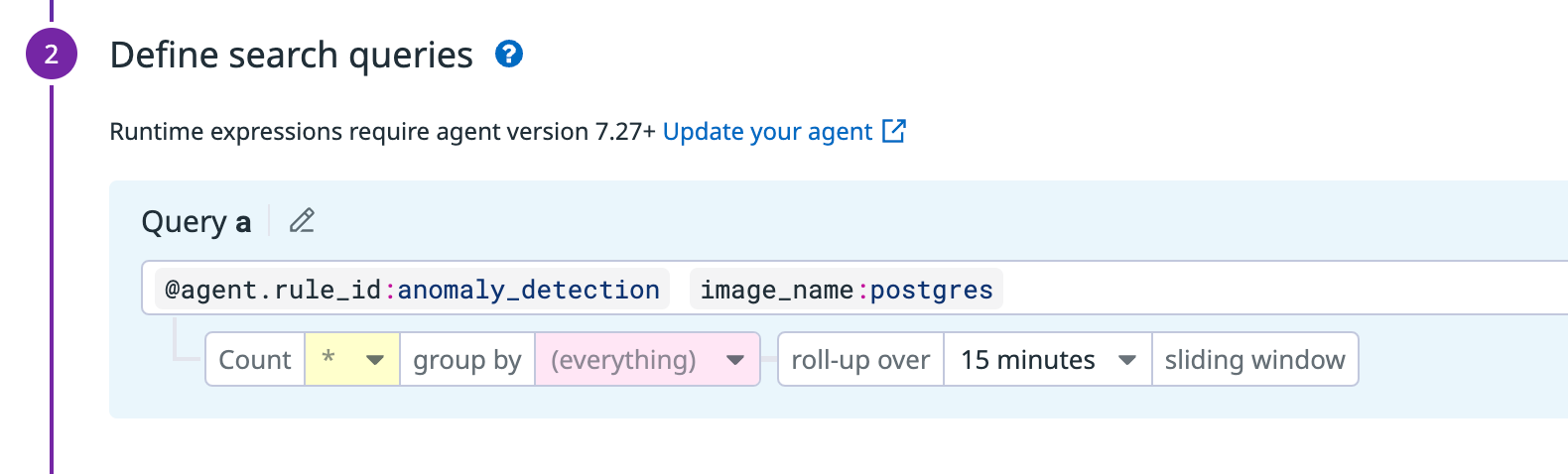Follow the Update your agent link
This screenshot has height=474, width=1568.
click(767, 132)
